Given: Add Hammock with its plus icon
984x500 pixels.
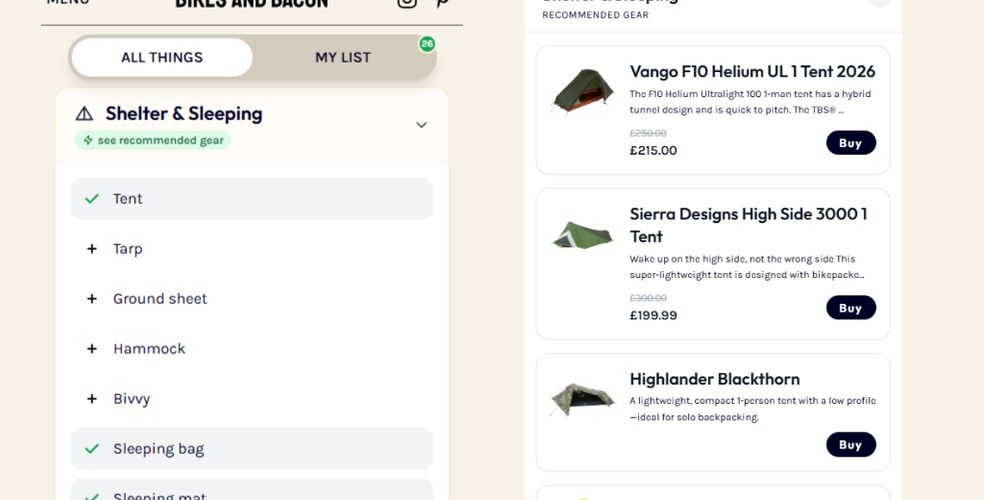Looking at the screenshot, I should click(x=92, y=349).
